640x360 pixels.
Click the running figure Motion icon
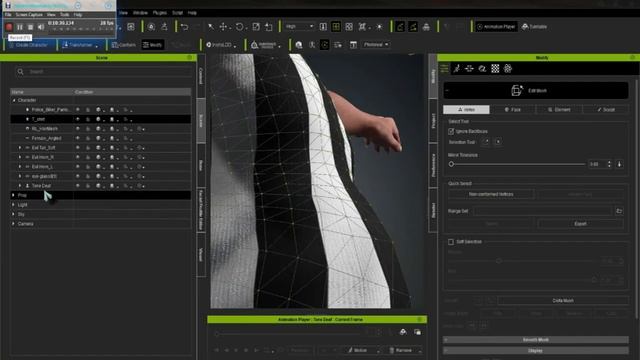(x=457, y=69)
